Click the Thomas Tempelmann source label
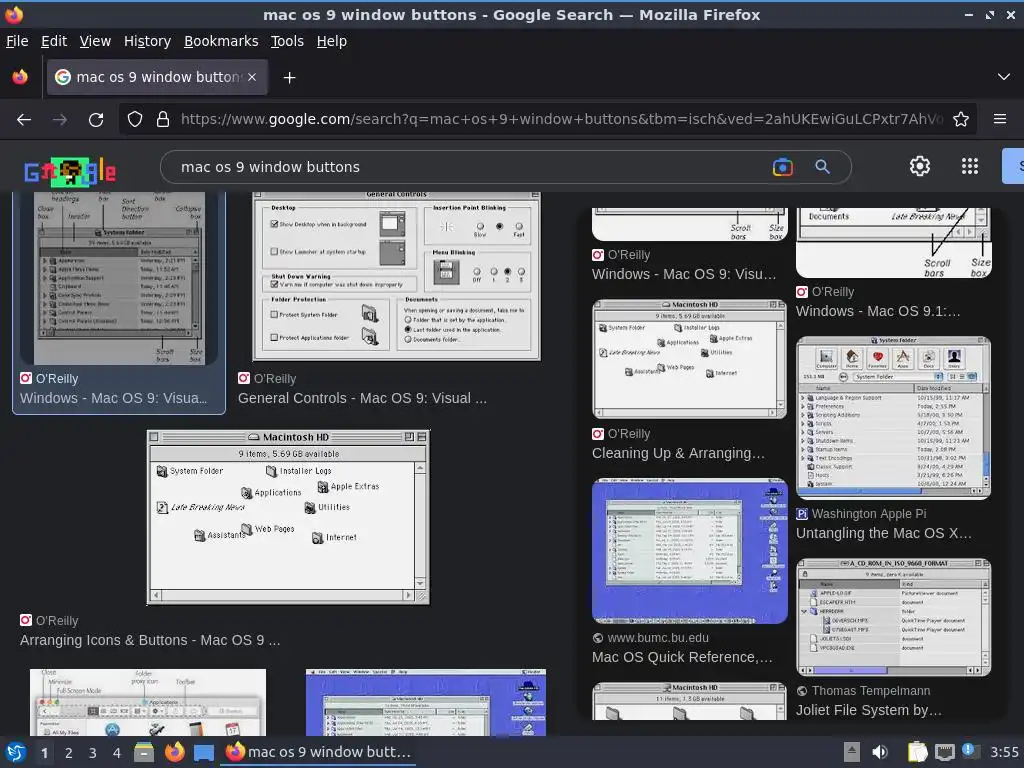The image size is (1024, 768). coord(871,691)
